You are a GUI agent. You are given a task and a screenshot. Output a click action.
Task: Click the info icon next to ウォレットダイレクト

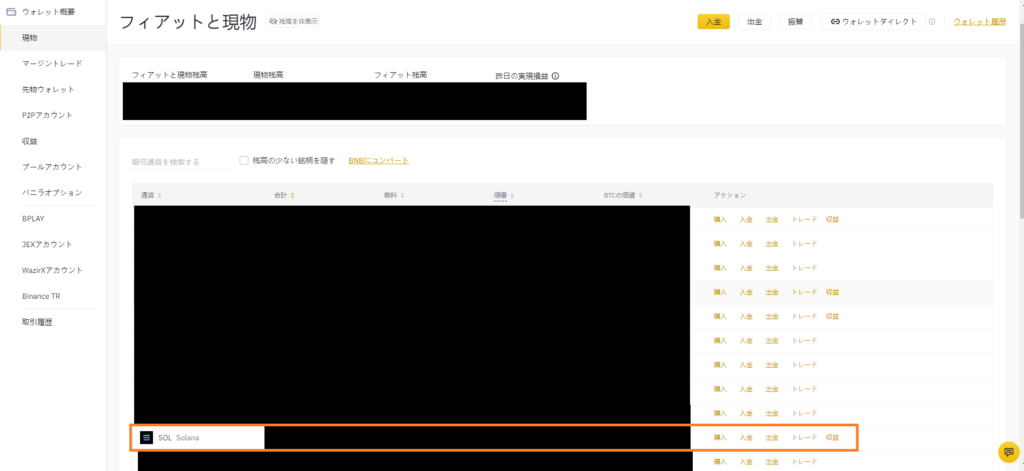point(932,21)
